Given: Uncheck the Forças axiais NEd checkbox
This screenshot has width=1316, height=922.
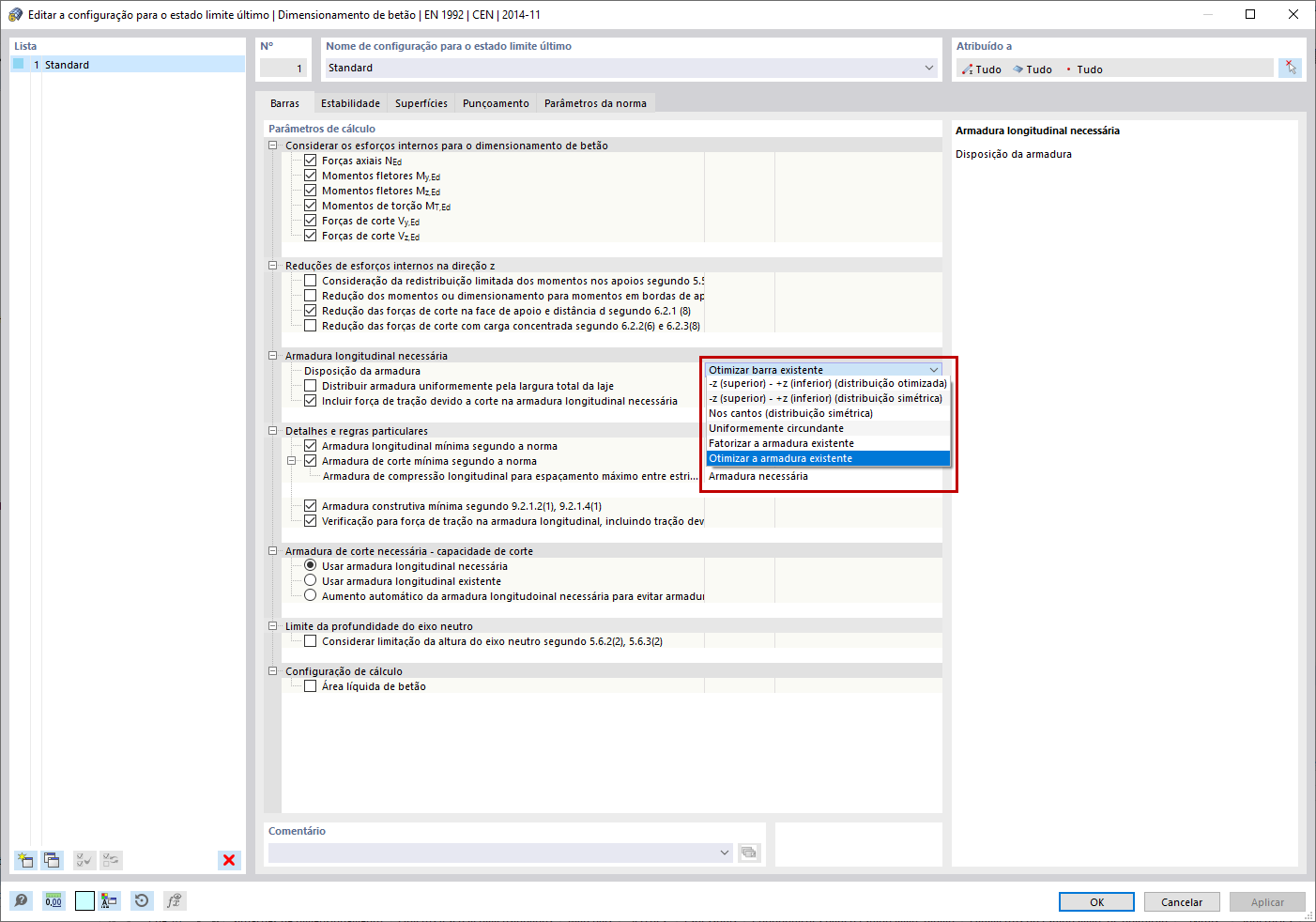Looking at the screenshot, I should tap(311, 161).
